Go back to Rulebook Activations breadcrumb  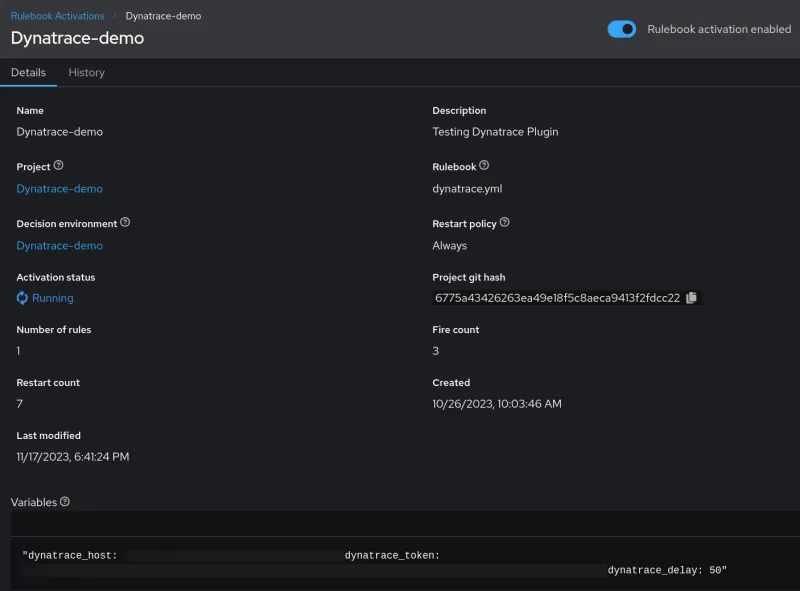point(57,16)
